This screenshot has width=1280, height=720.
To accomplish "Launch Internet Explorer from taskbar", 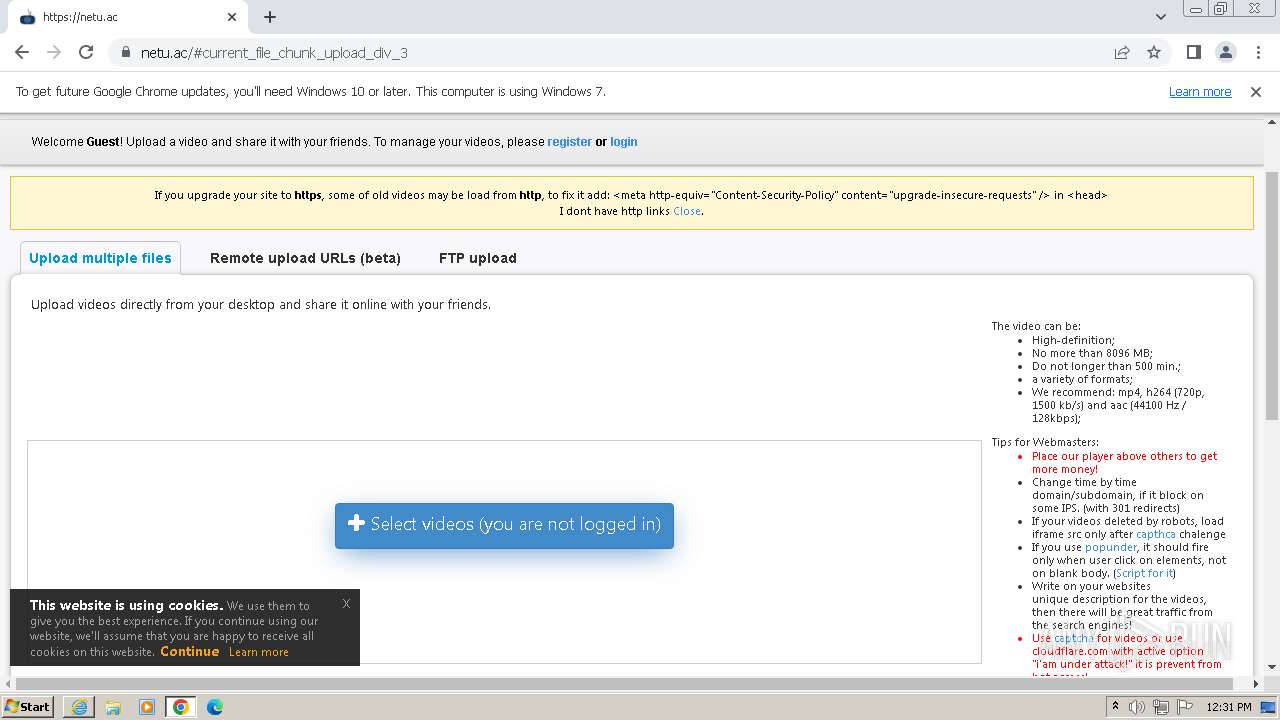I will click(x=79, y=707).
